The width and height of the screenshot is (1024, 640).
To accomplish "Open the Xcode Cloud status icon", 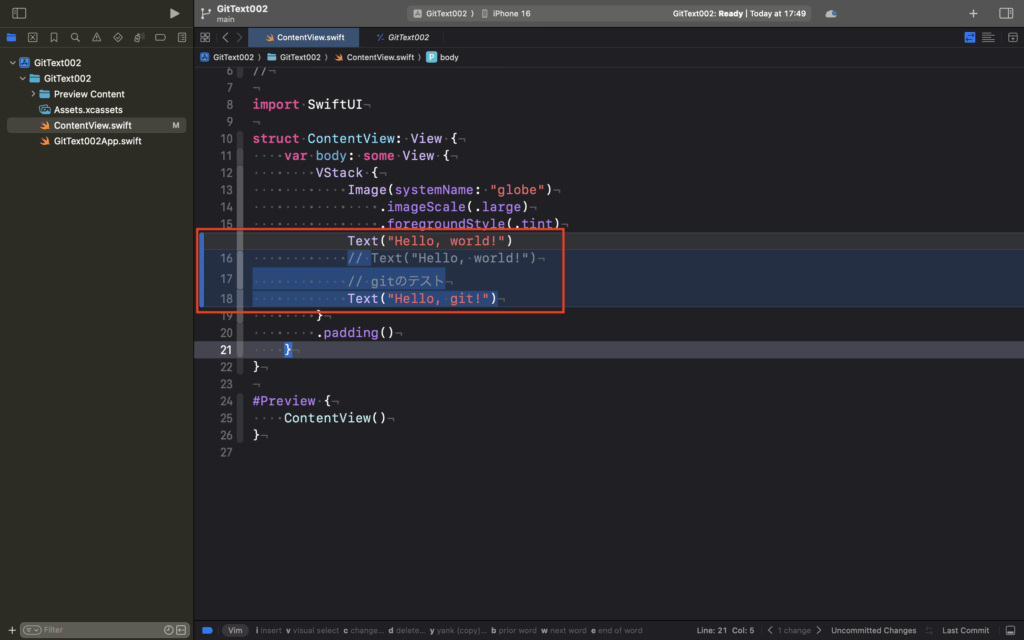I will click(x=831, y=14).
